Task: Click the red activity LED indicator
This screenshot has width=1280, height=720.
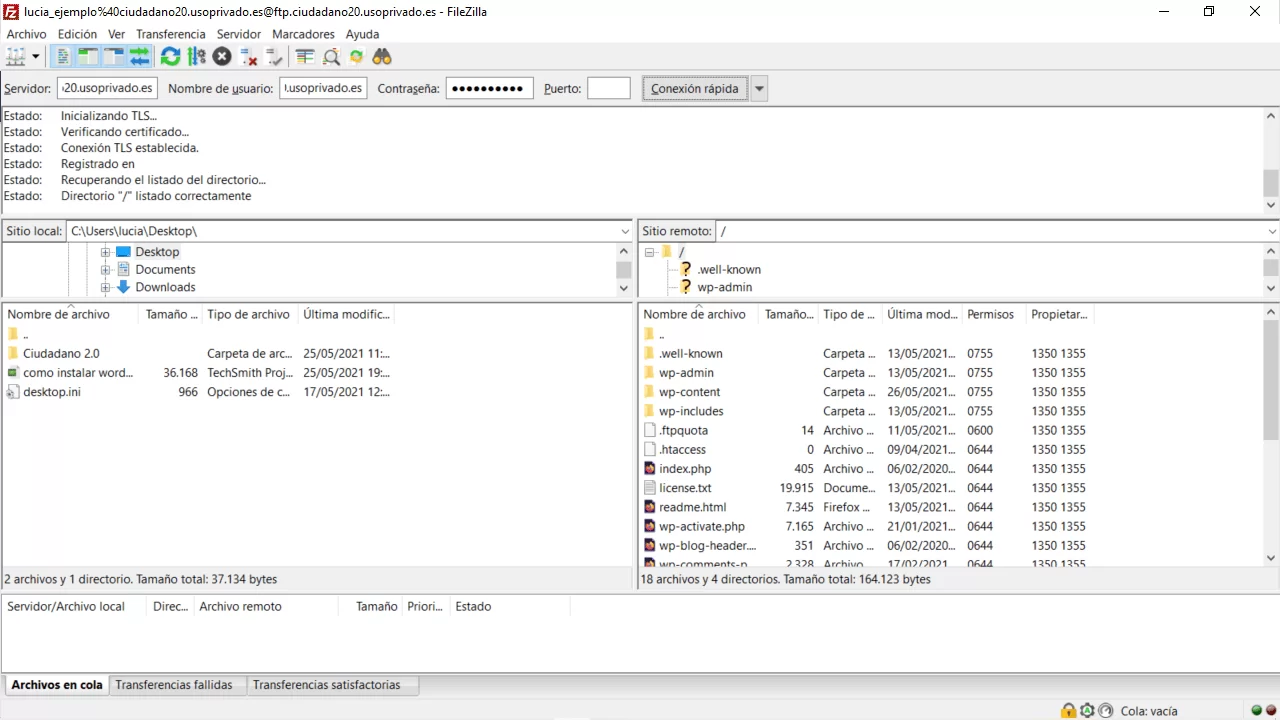Action: (1272, 711)
